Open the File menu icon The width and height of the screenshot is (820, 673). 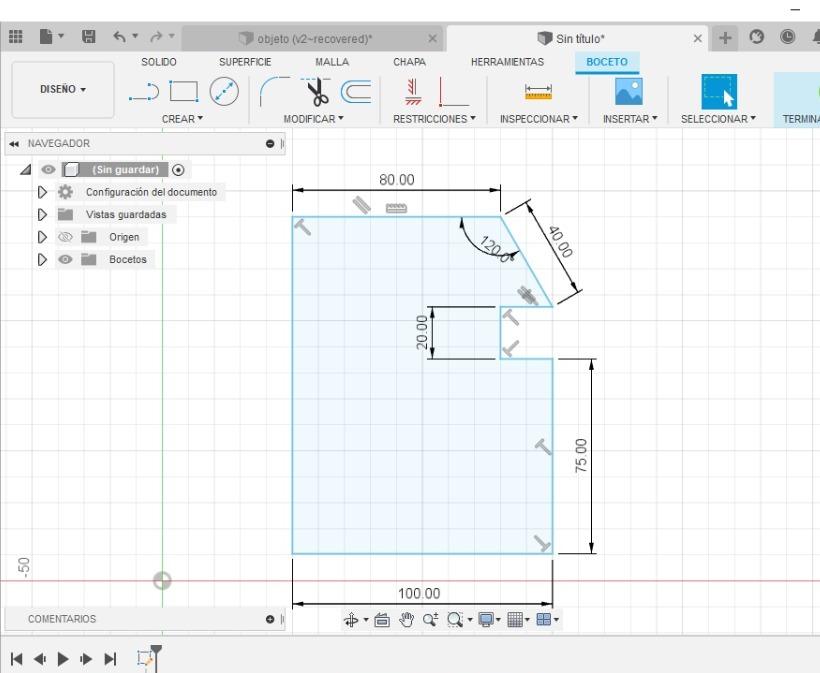47,37
